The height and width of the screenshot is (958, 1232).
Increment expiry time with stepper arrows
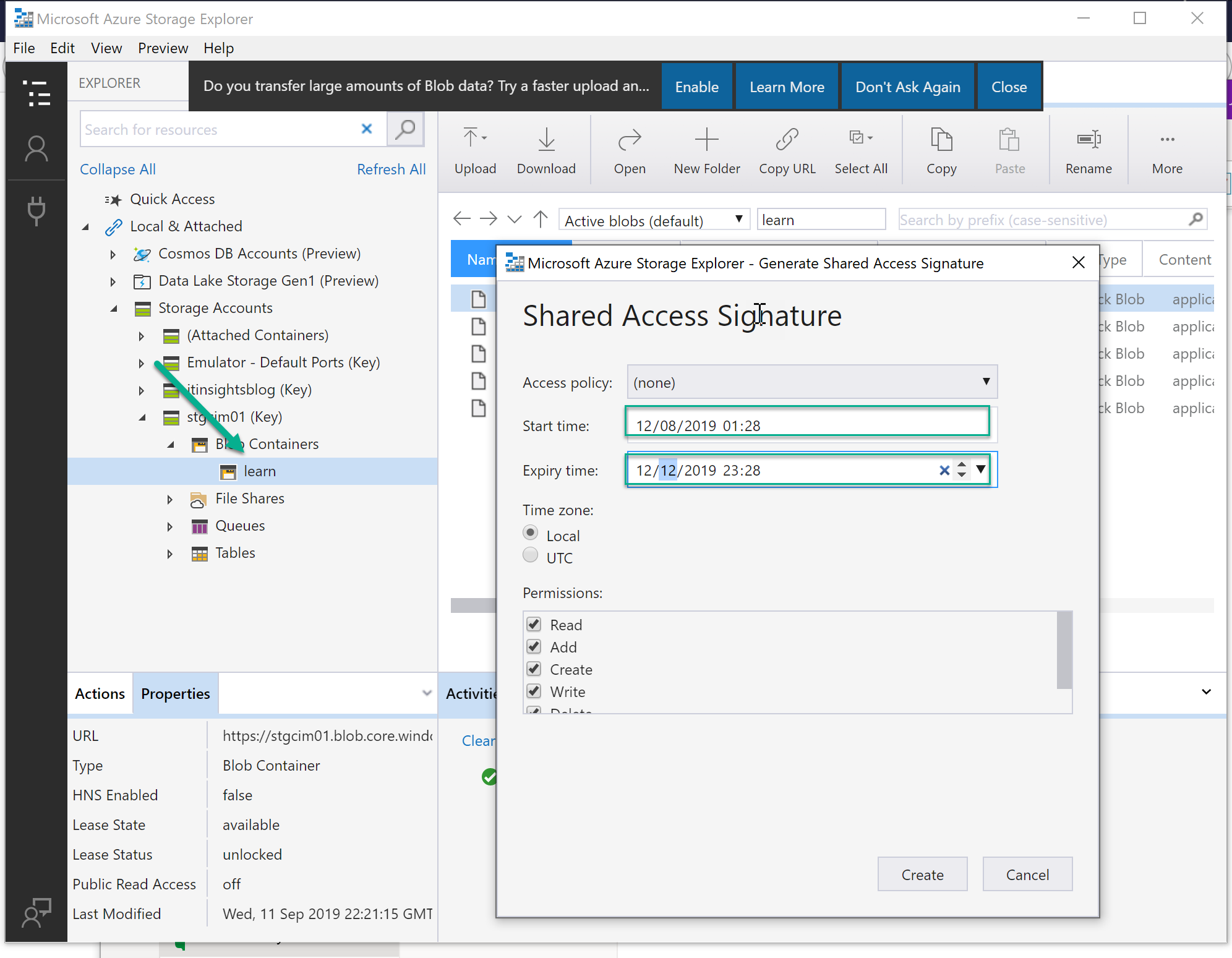click(962, 464)
